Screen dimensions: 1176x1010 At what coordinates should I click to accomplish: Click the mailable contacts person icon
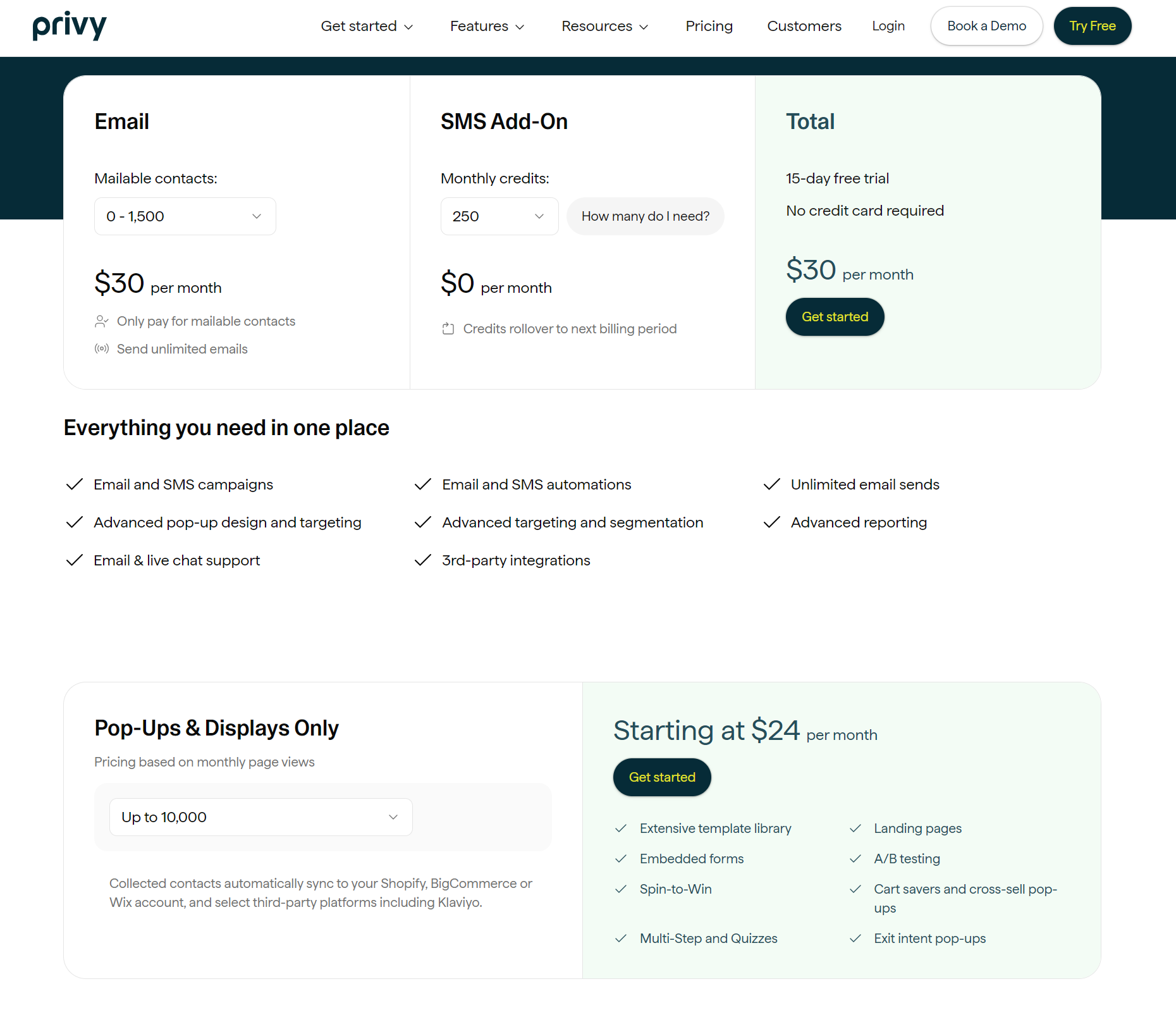click(x=101, y=321)
